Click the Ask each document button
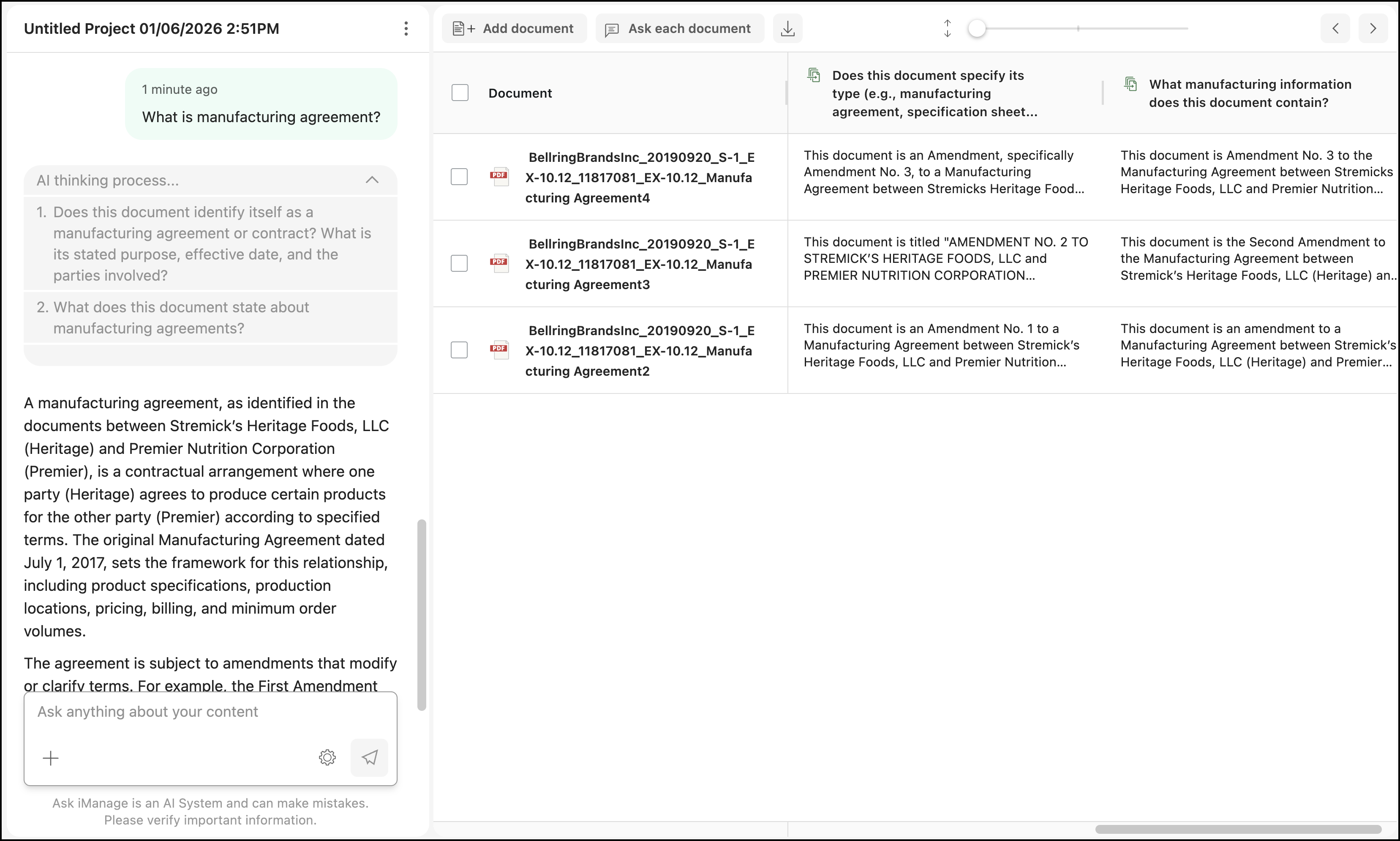 (x=679, y=28)
